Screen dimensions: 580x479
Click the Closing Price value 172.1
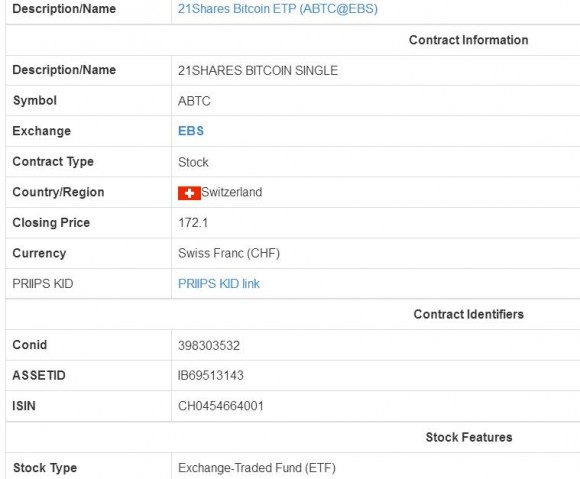(x=193, y=223)
